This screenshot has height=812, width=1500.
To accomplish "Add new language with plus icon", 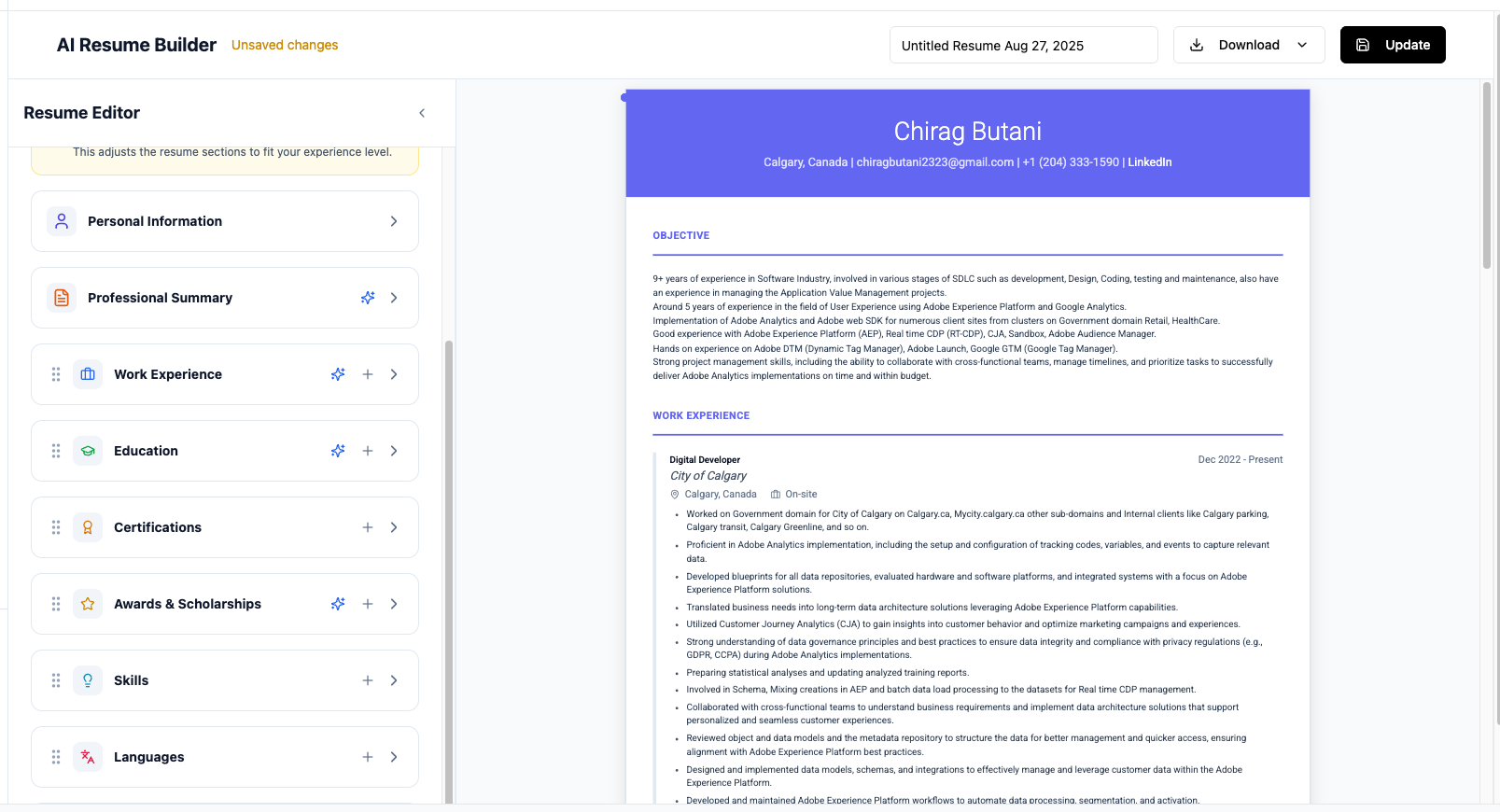I will [x=368, y=757].
